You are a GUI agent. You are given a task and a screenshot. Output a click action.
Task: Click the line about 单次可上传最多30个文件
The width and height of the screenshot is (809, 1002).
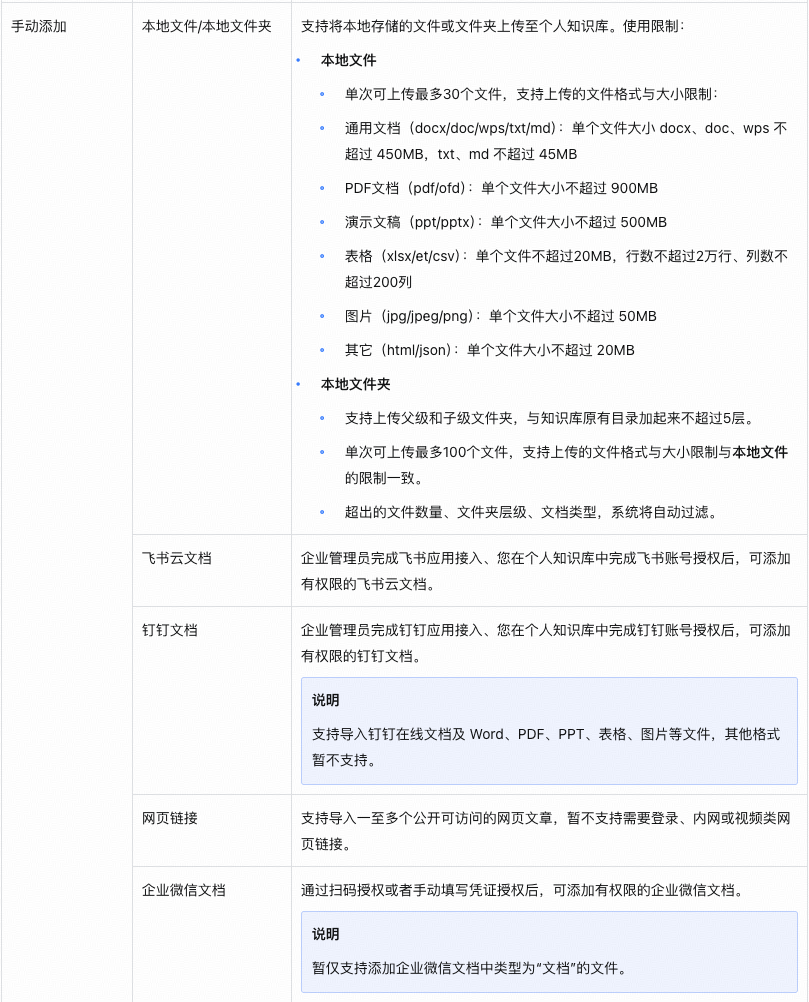(531, 95)
